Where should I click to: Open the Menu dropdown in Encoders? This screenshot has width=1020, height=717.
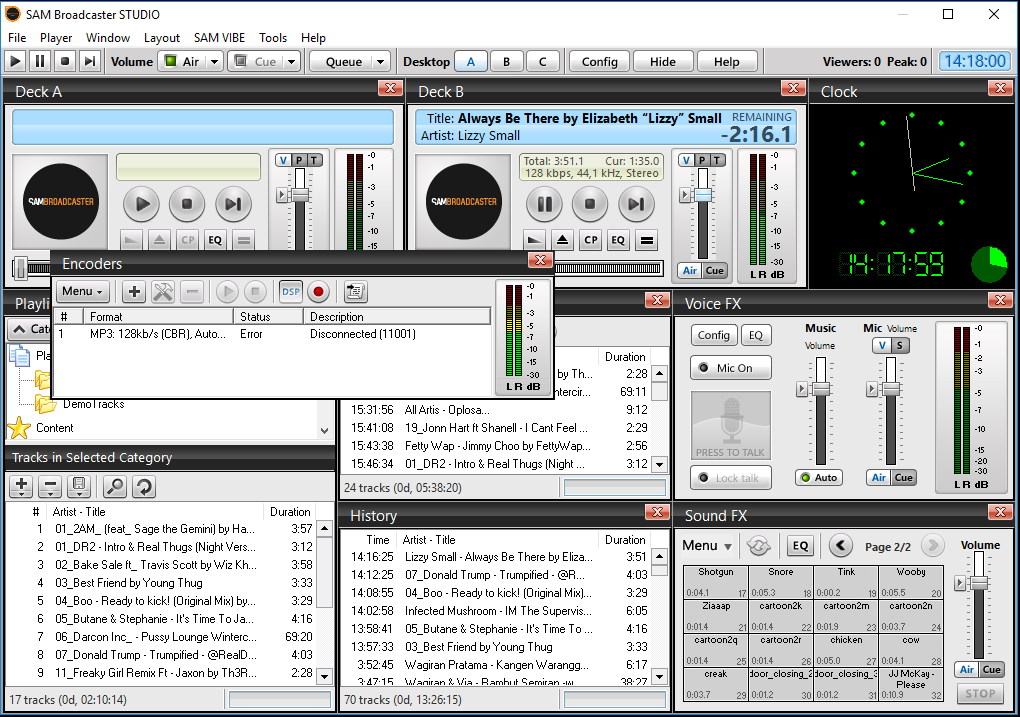pos(82,291)
